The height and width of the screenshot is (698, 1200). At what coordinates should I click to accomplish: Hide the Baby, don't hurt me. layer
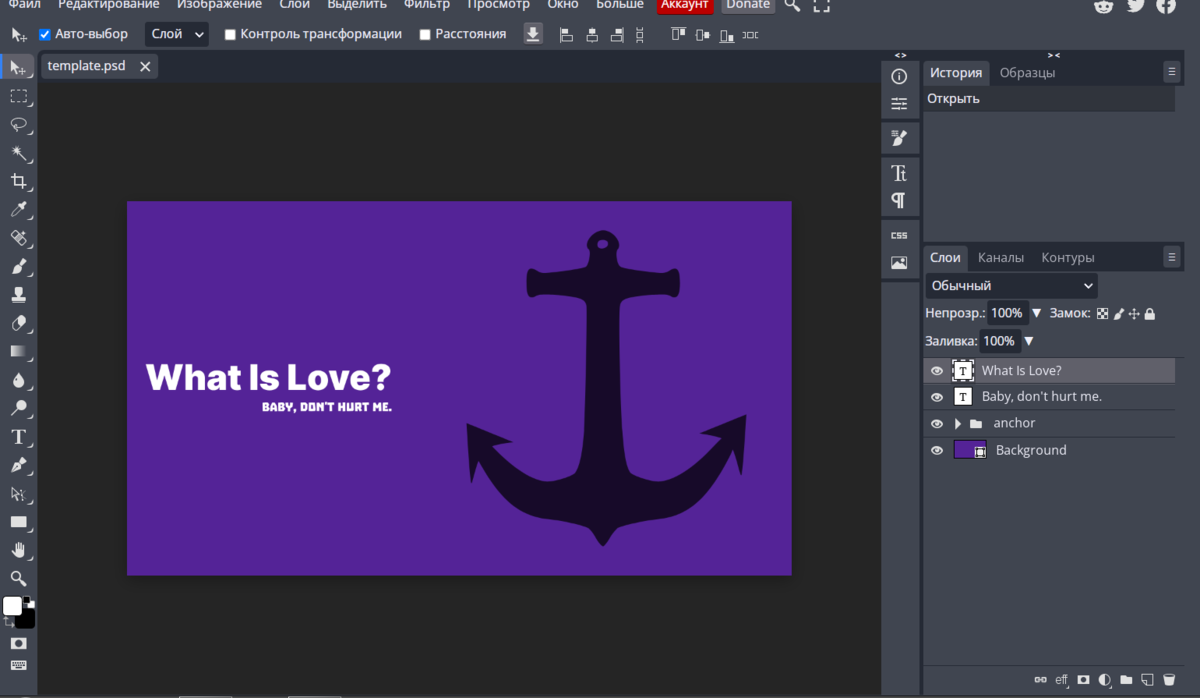937,397
